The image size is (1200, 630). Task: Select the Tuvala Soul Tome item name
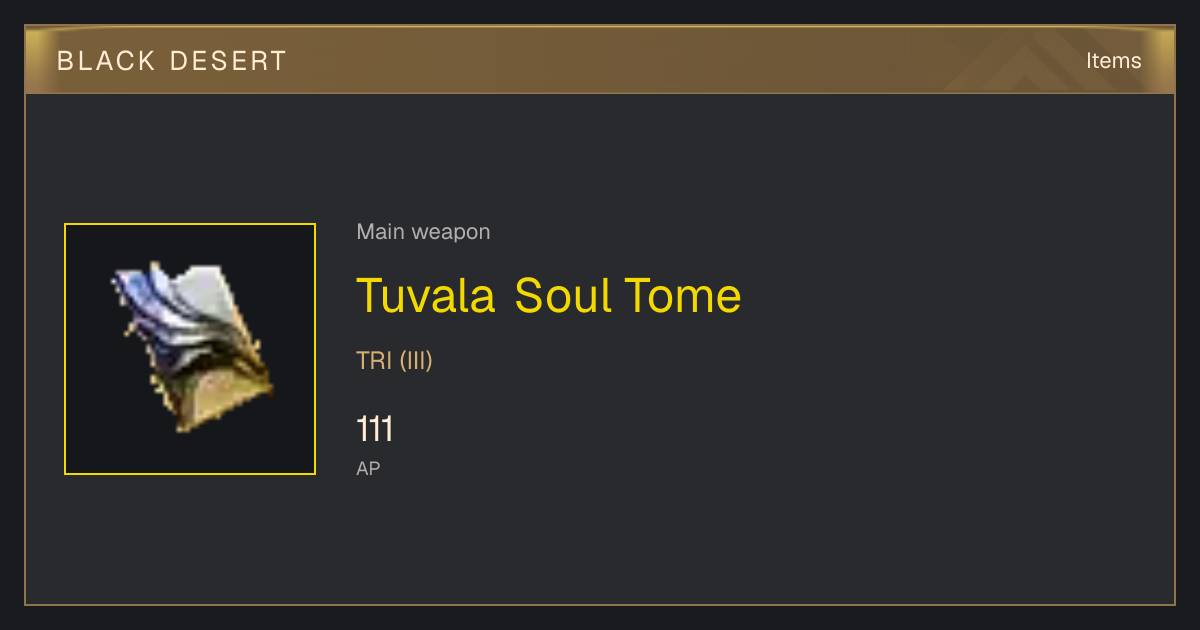549,295
